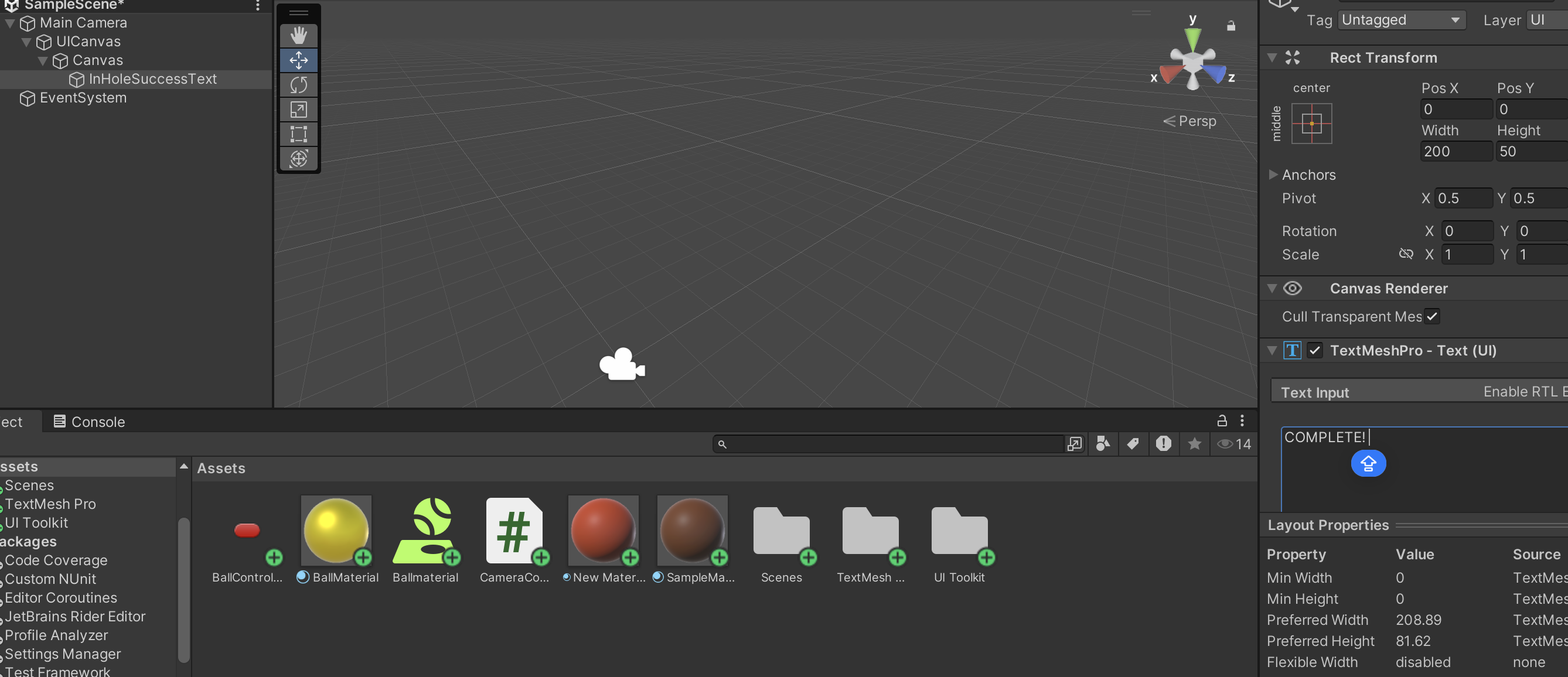1568x677 pixels.
Task: Lock the Project window
Action: point(1222,421)
